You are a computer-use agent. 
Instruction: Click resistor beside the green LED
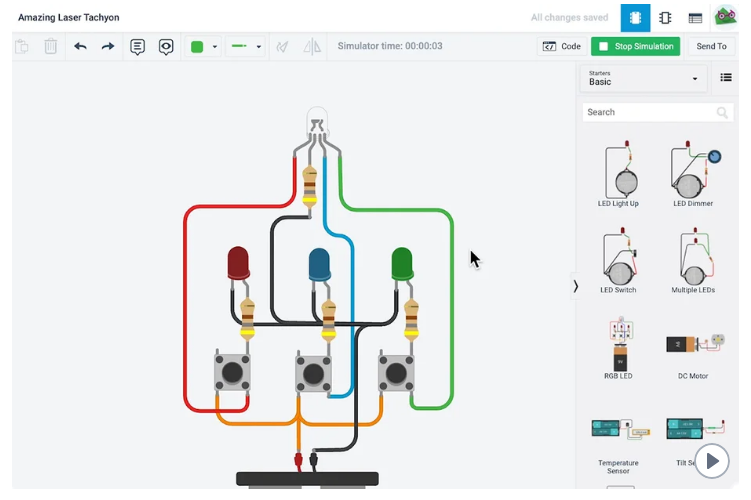pos(411,320)
